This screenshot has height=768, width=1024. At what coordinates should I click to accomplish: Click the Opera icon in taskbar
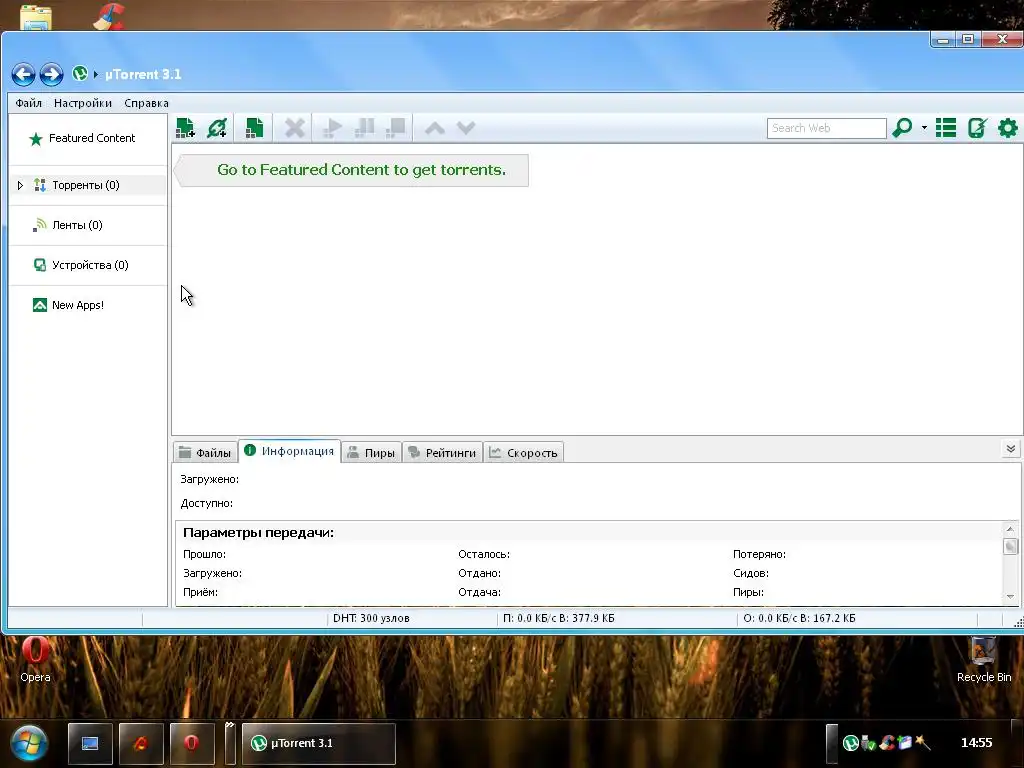tap(191, 743)
